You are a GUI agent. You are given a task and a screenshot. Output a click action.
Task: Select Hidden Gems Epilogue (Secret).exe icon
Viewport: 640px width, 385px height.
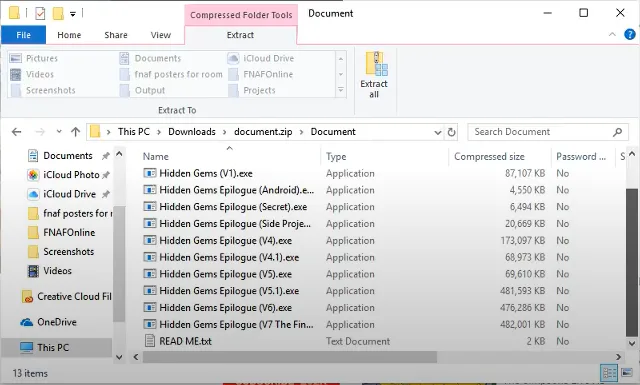(150, 207)
